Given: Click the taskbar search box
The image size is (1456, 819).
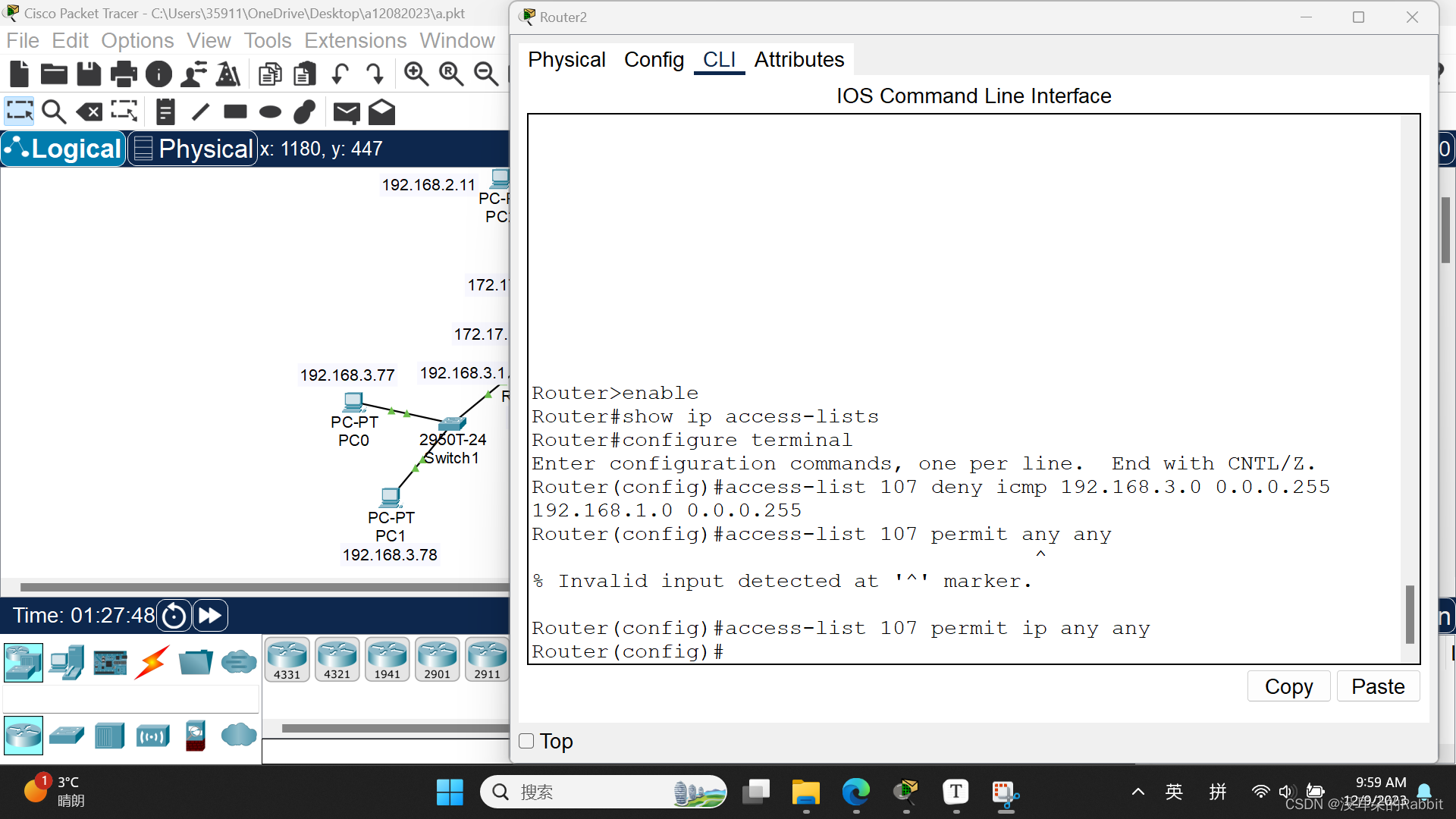Looking at the screenshot, I should click(604, 792).
